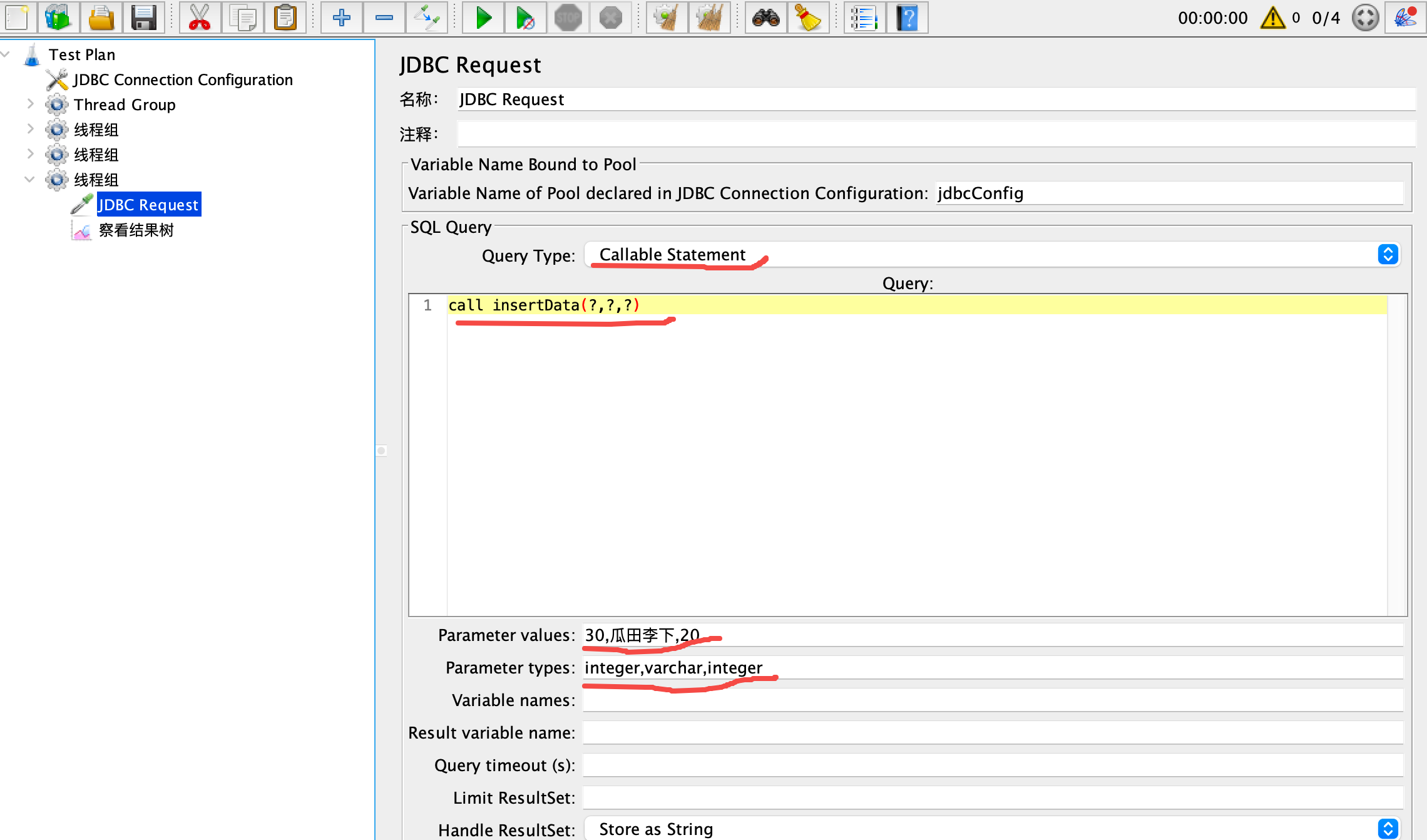Open the Help question mark icon
Viewport: 1427px width, 840px height.
907,18
